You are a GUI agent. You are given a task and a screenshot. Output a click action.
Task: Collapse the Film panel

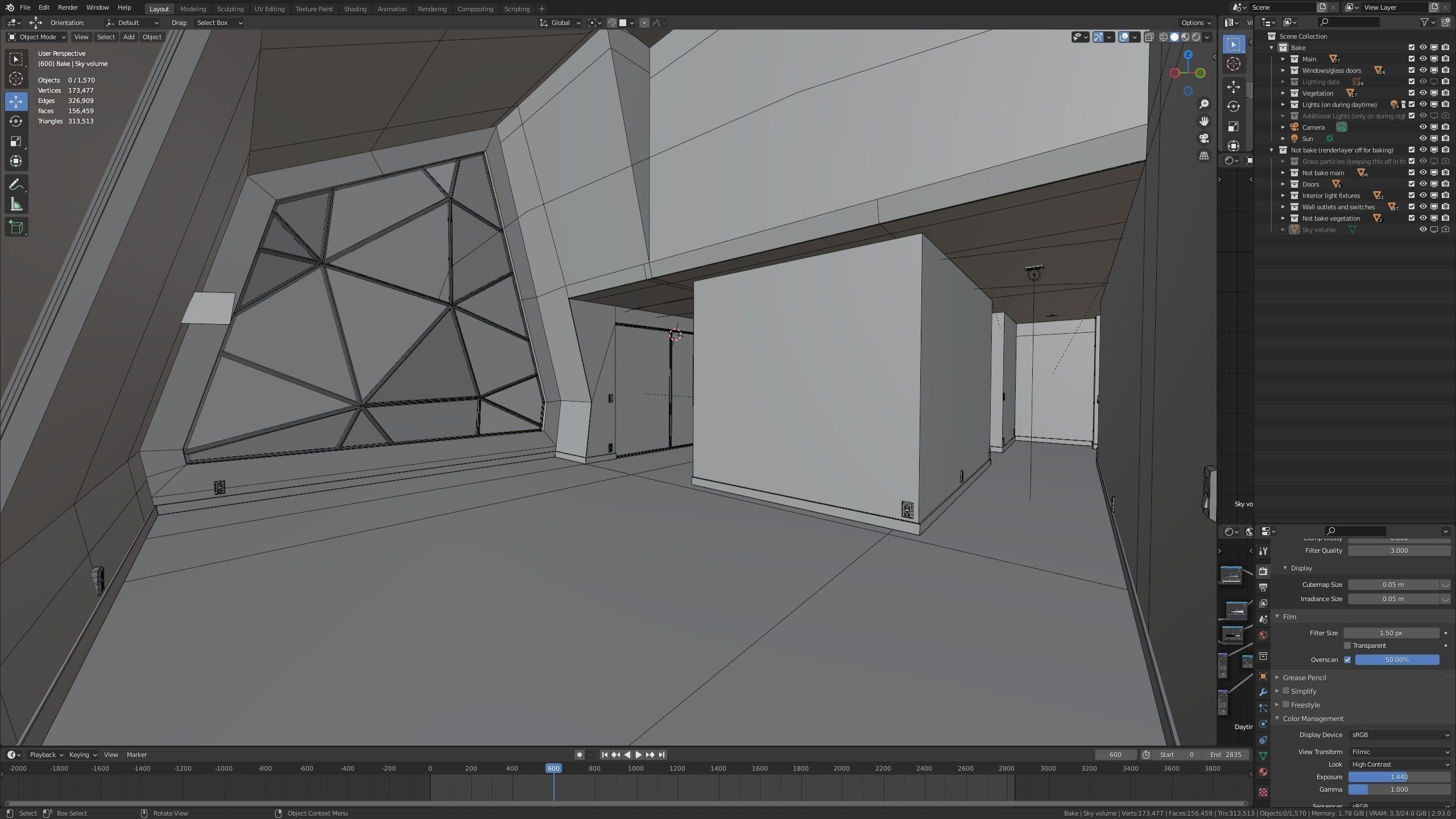click(1277, 617)
